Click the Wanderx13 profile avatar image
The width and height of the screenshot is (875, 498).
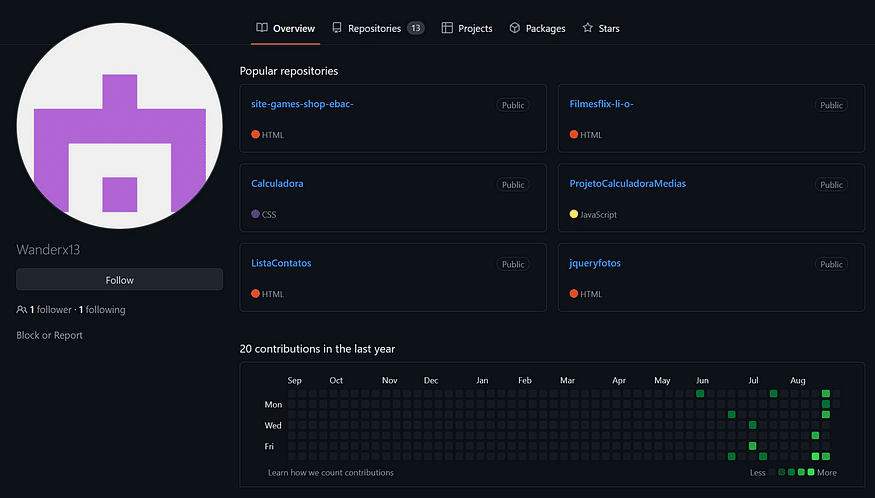click(119, 125)
